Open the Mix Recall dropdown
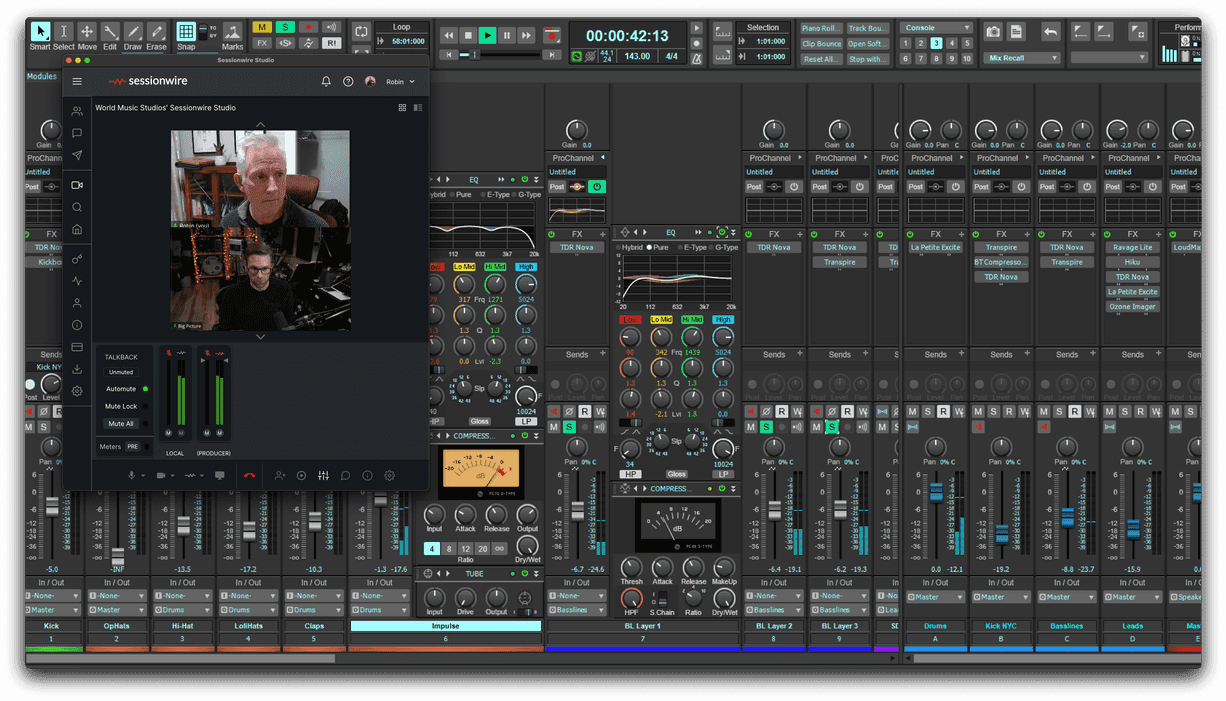Screen dimensions: 1226x701 [x=1020, y=58]
